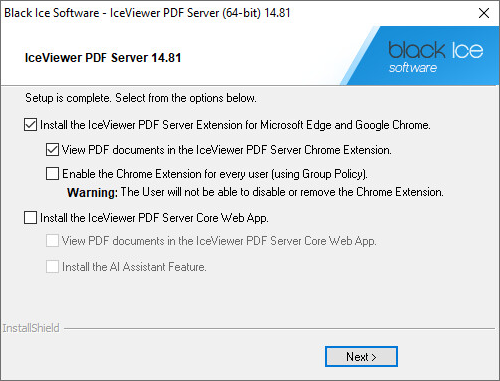The image size is (500, 381).
Task: Click the label text for Edge and Chrome extension
Action: coord(235,125)
